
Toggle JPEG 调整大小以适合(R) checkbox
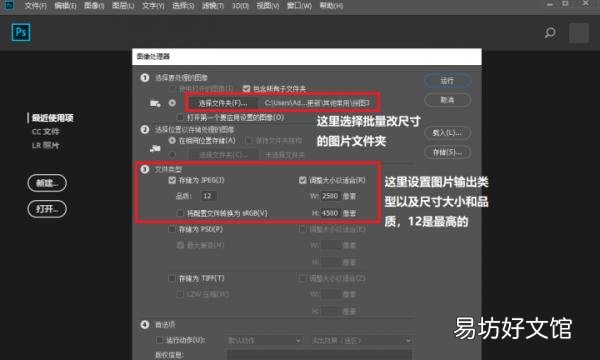[x=303, y=180]
